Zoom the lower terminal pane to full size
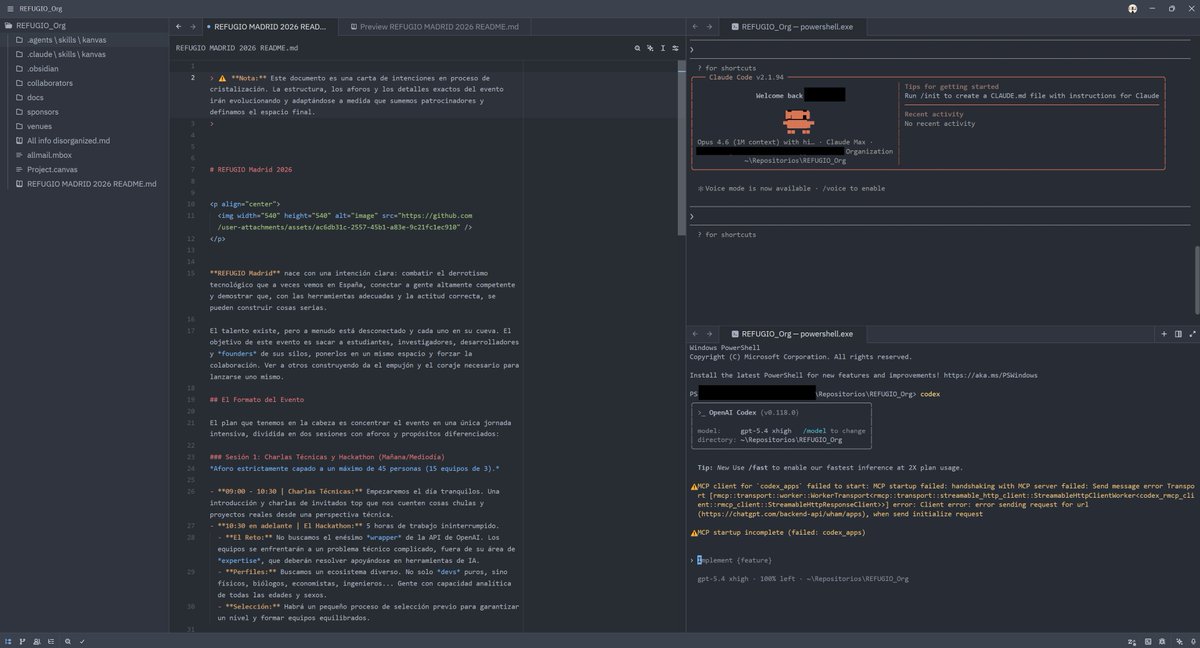1200x648 pixels. pyautogui.click(x=1192, y=334)
